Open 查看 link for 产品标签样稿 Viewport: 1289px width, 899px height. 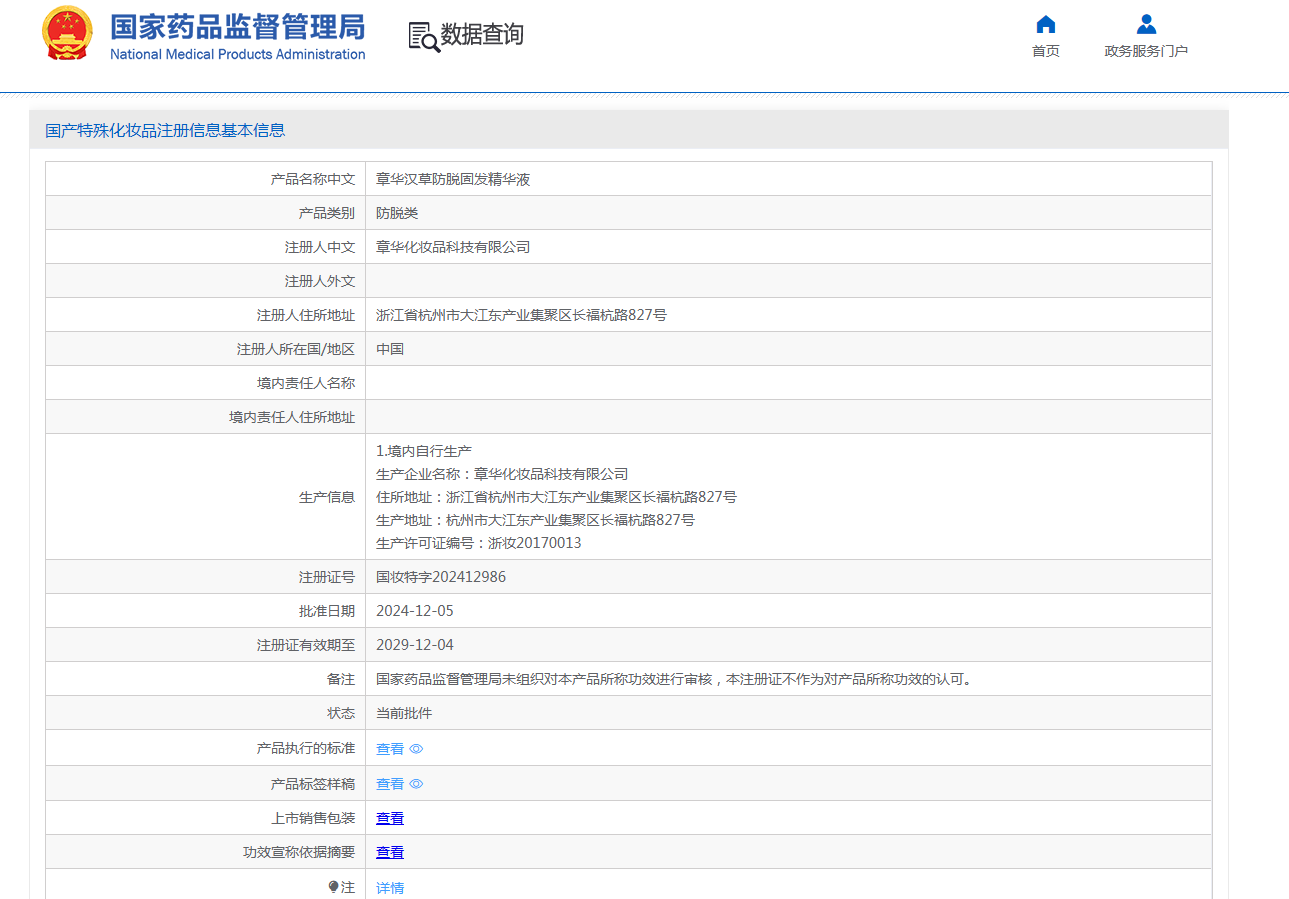[390, 784]
